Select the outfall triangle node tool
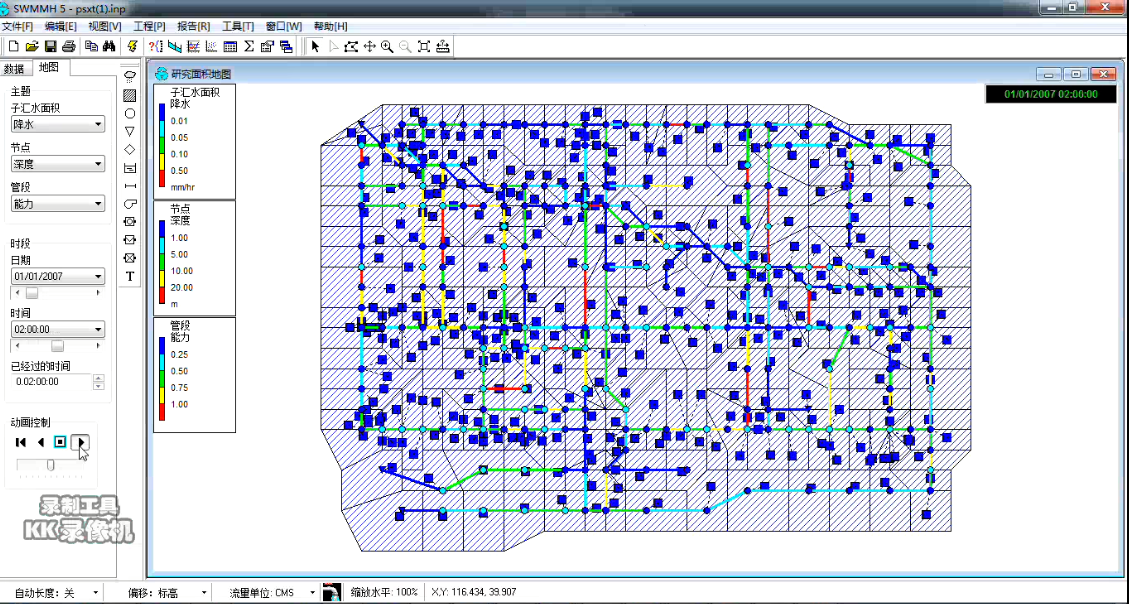Viewport: 1129px width, 604px height. (x=130, y=131)
